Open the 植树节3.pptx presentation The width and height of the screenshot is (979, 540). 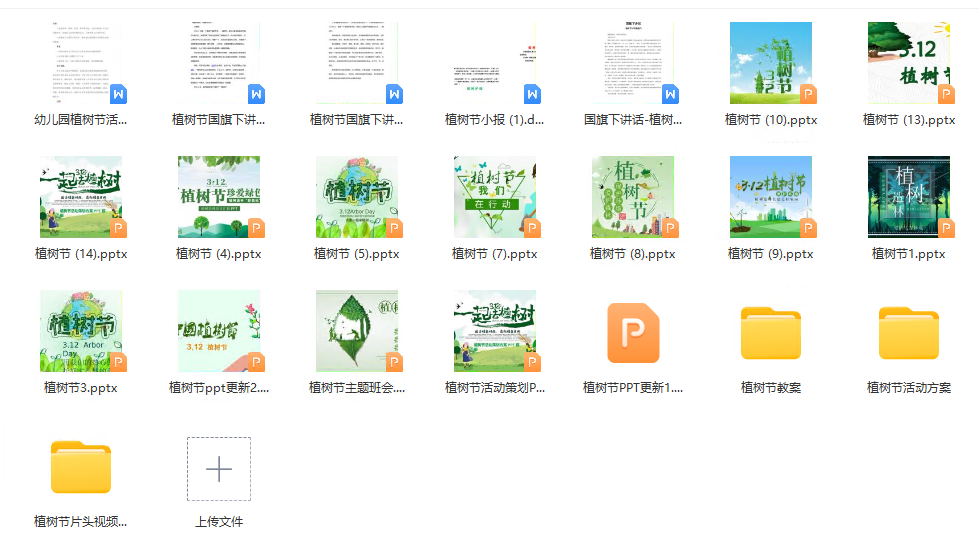(80, 331)
